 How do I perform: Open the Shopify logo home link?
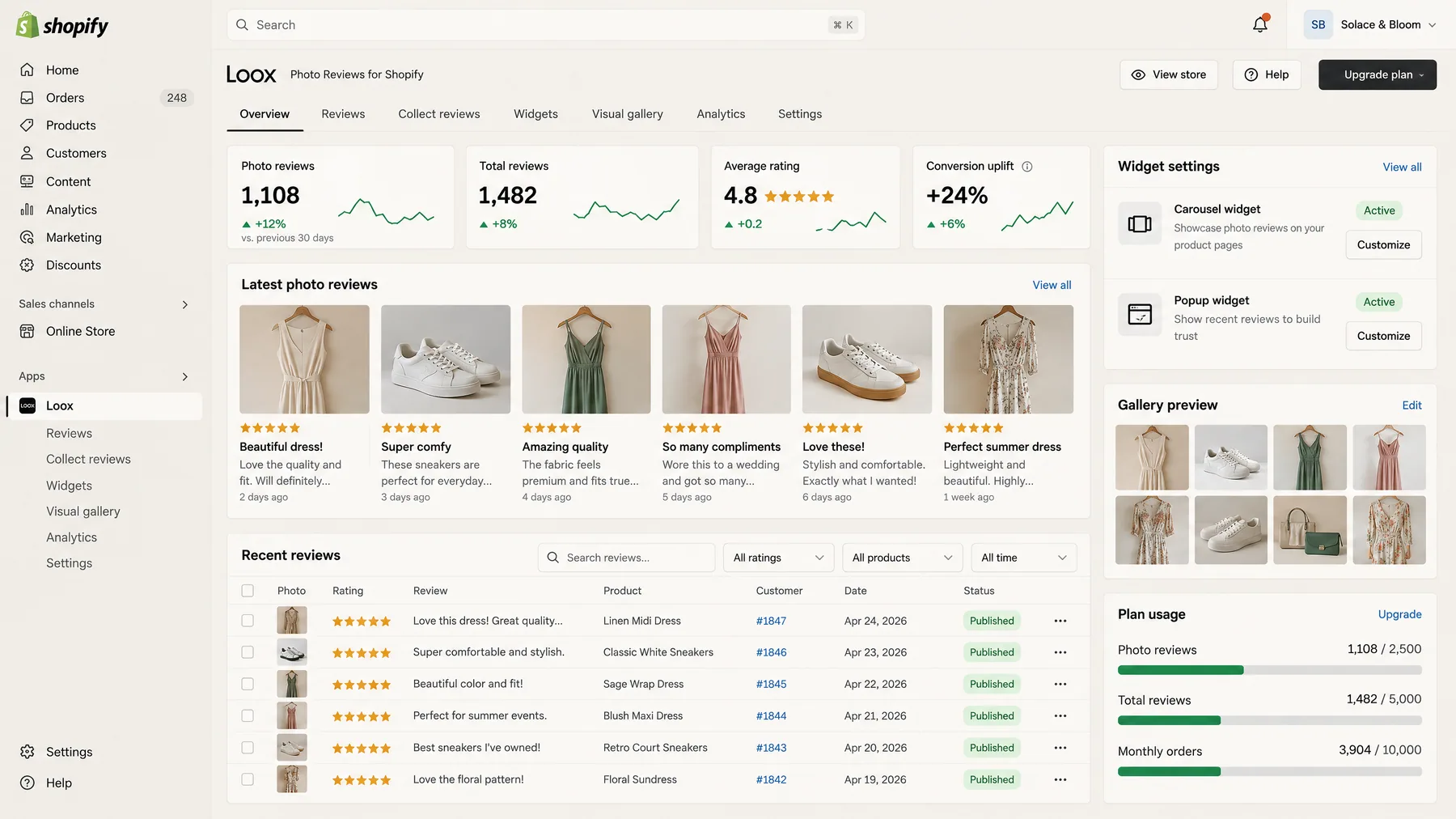pos(62,26)
